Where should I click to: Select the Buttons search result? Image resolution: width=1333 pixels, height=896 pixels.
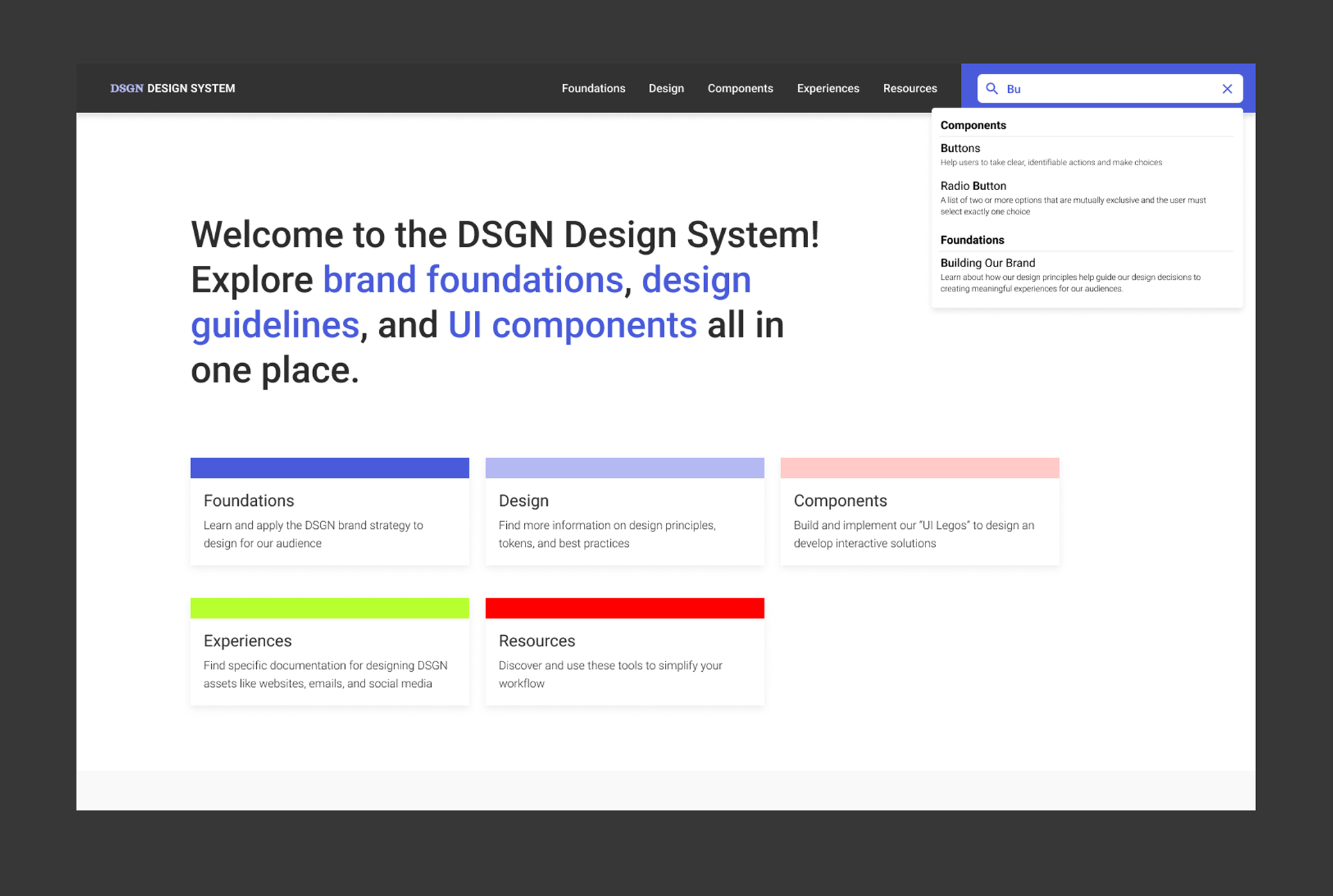(960, 149)
